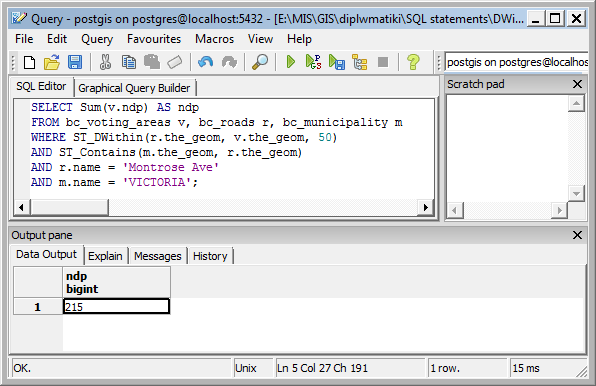Select the Data Output tab
596x386 pixels.
click(46, 254)
